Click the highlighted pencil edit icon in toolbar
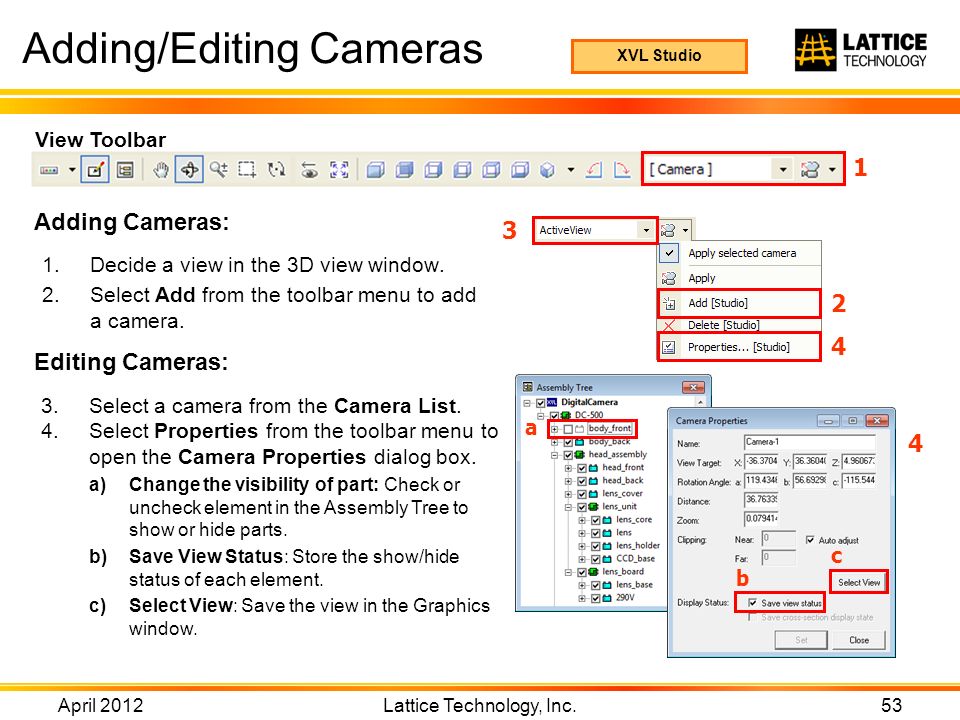This screenshot has width=960, height=720. click(x=95, y=170)
